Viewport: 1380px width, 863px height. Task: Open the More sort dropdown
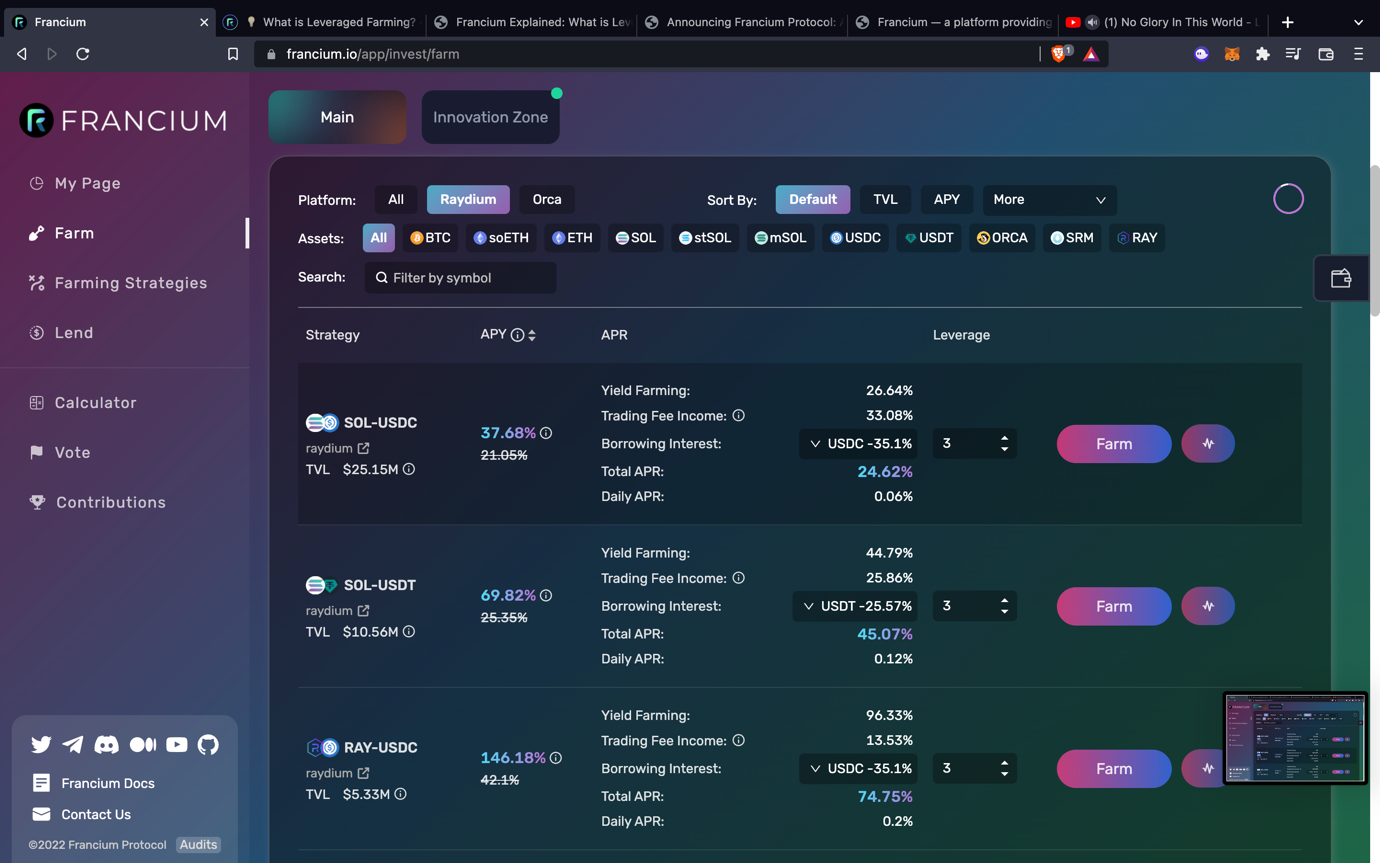[x=1049, y=200]
